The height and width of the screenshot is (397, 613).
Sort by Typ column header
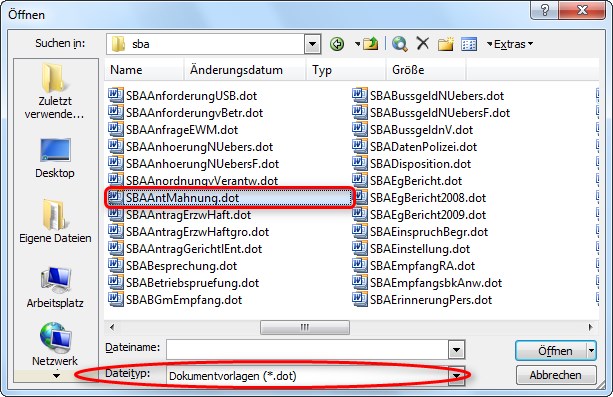[x=346, y=70]
